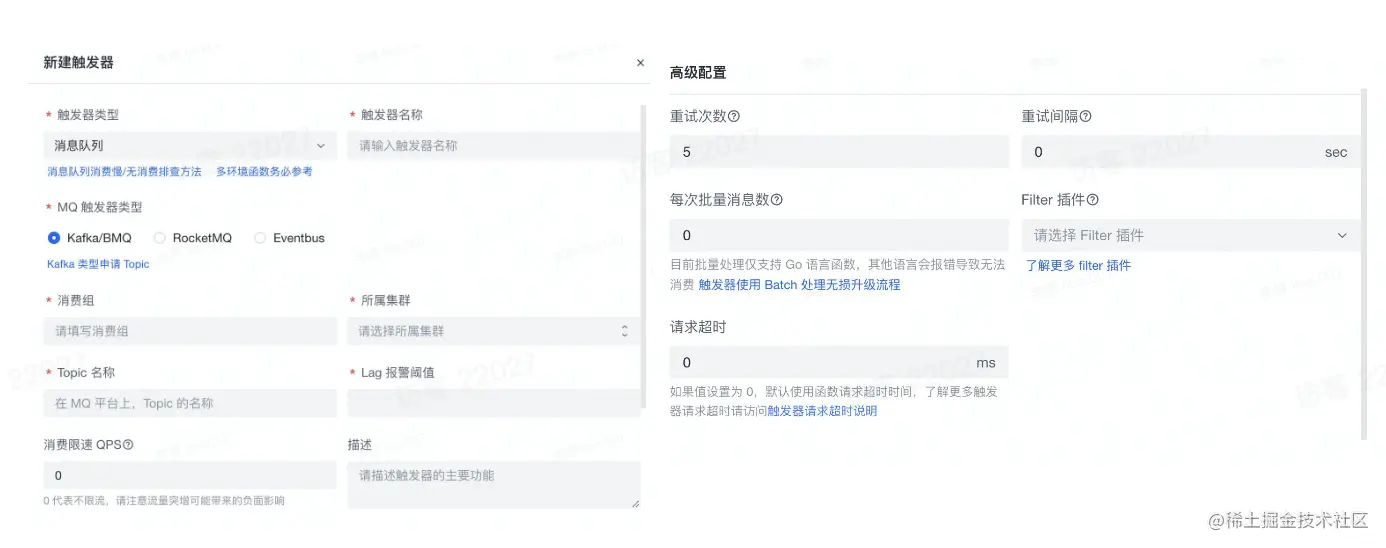Open 消息队列消费慢/无消费排查方法 link

click(124, 172)
